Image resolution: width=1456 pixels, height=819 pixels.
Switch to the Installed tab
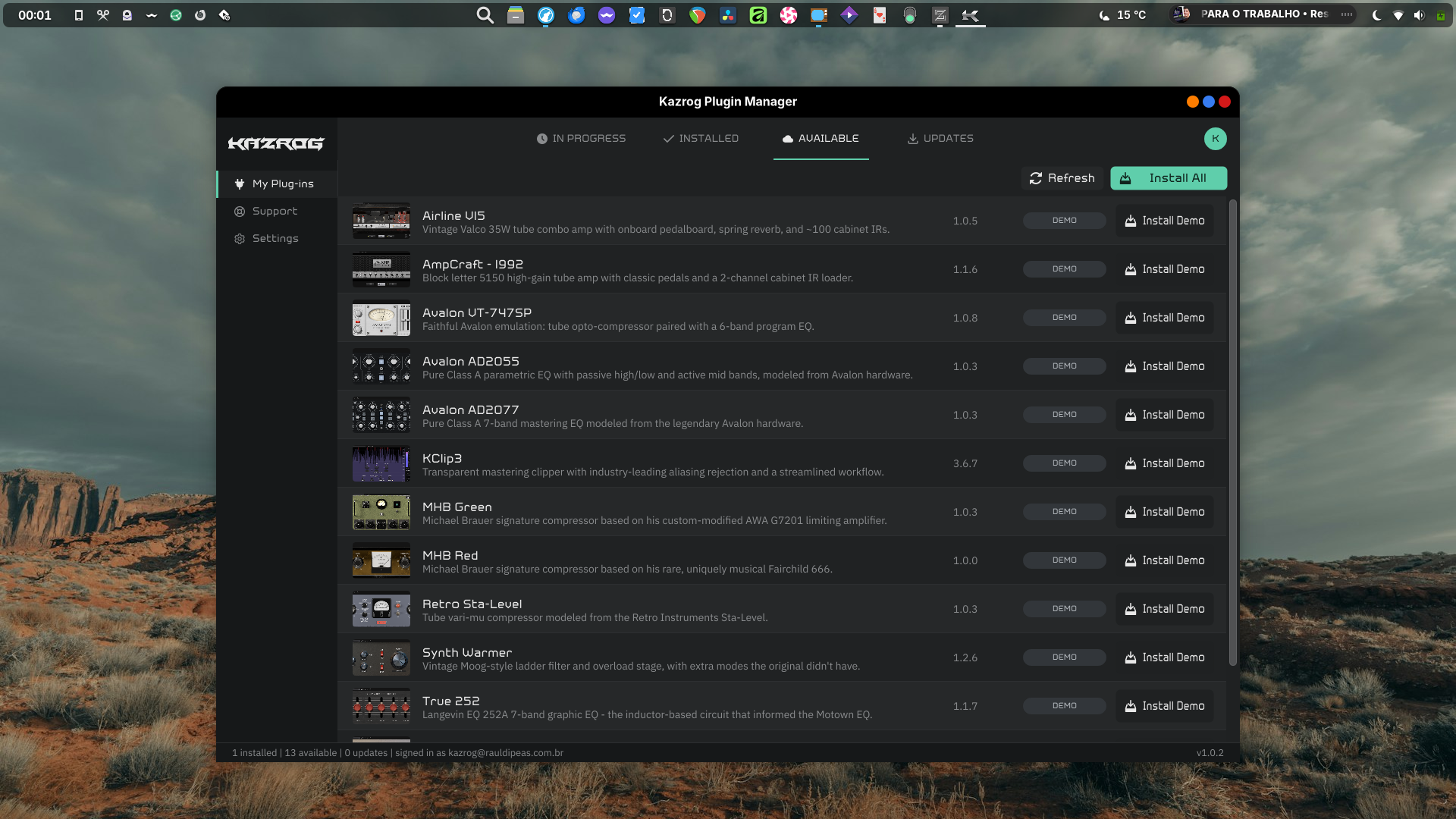[x=701, y=139]
